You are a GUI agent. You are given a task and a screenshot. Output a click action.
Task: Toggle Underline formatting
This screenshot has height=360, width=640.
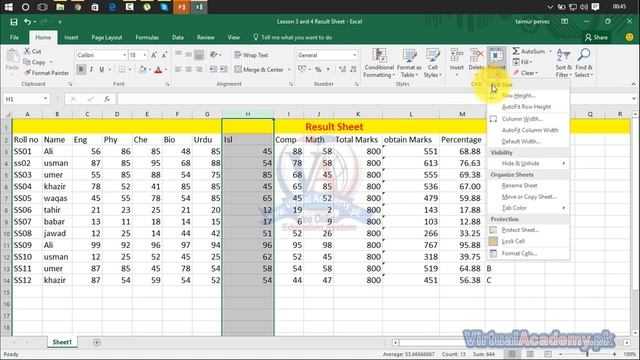pos(102,69)
